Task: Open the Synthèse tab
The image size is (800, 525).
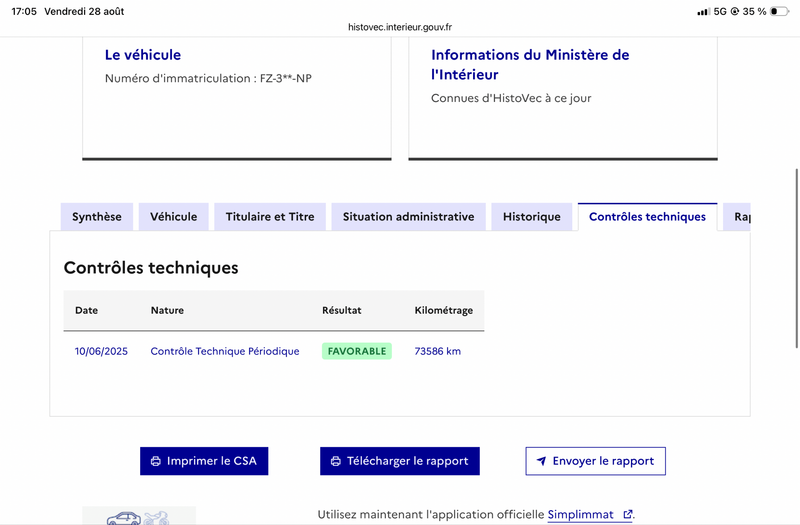Action: (97, 217)
